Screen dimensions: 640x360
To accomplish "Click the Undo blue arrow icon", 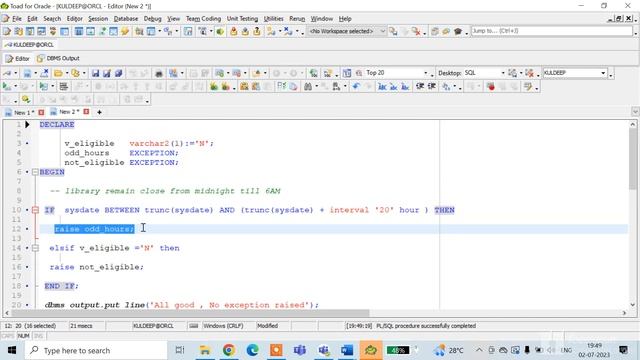I will click(x=356, y=87).
